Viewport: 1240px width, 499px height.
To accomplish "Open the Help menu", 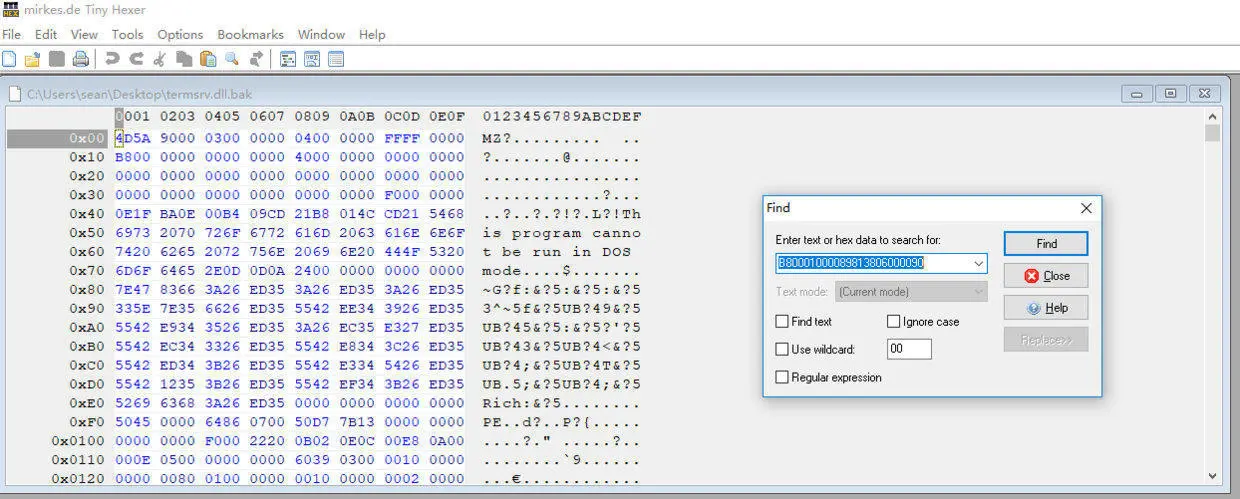I will (x=372, y=34).
